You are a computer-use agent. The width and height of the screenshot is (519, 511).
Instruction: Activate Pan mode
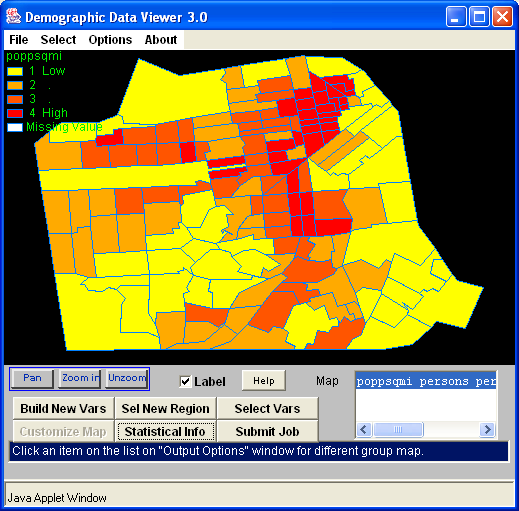coord(32,379)
